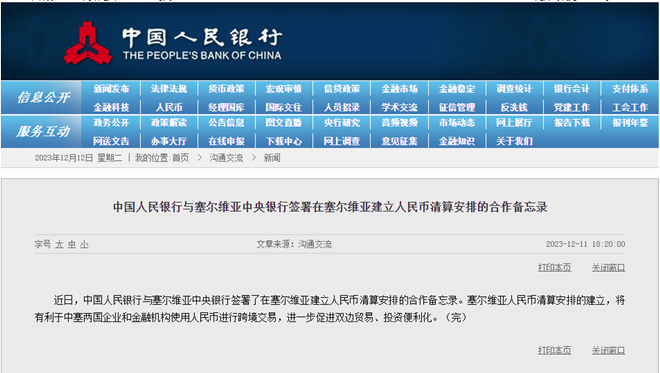Image resolution: width=660 pixels, height=373 pixels.
Task: Click the 信息公开 section header
Action: pos(43,98)
